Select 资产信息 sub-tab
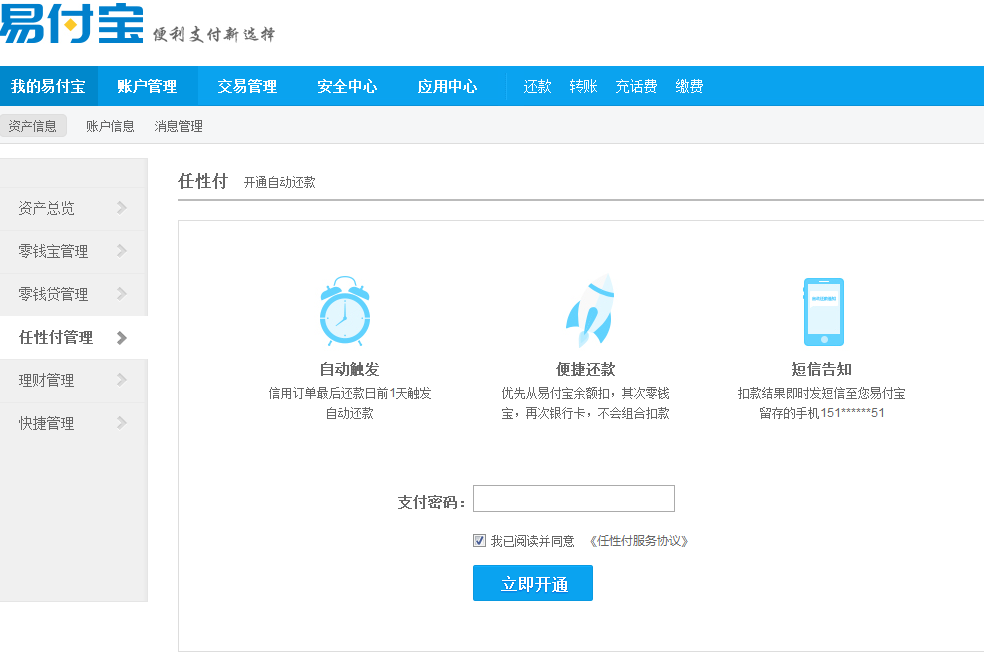Viewport: 984px width, 653px height. click(x=33, y=126)
